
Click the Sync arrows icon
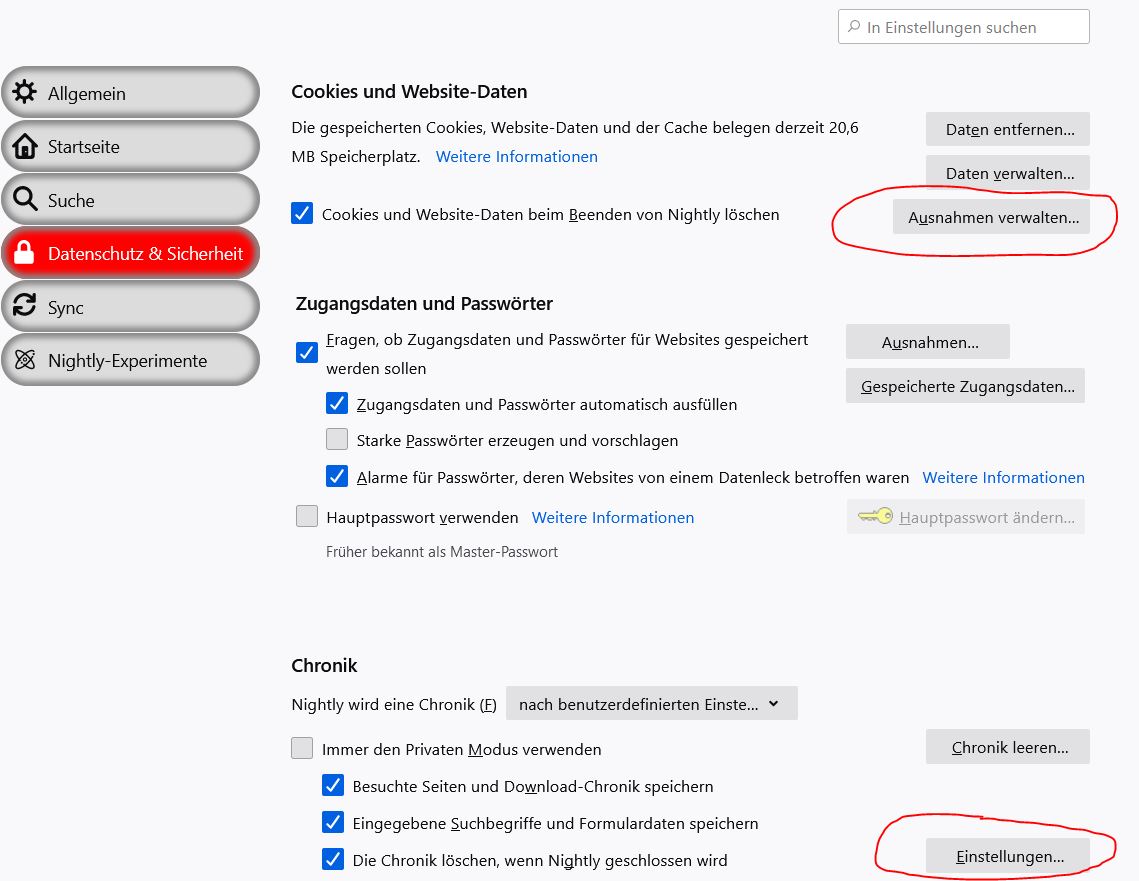pyautogui.click(x=25, y=307)
